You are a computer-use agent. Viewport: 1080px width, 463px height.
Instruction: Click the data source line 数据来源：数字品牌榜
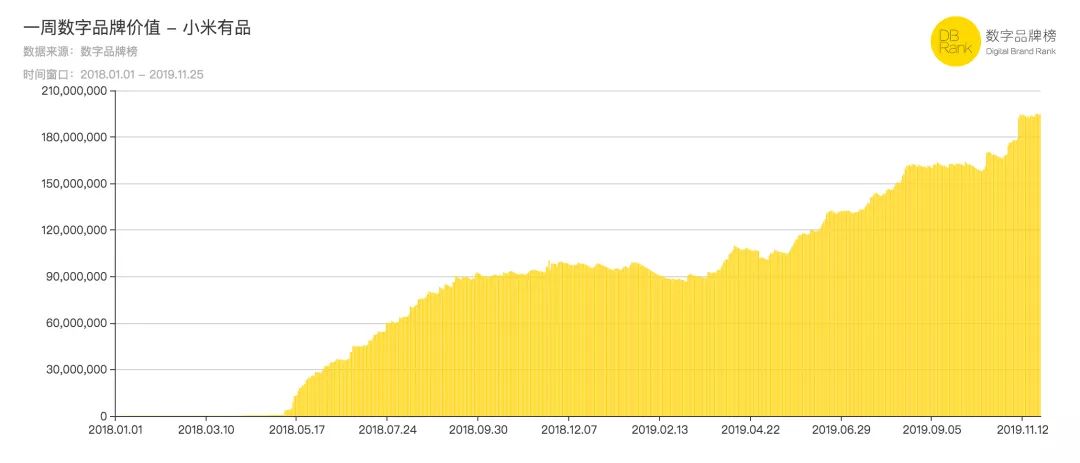point(81,52)
